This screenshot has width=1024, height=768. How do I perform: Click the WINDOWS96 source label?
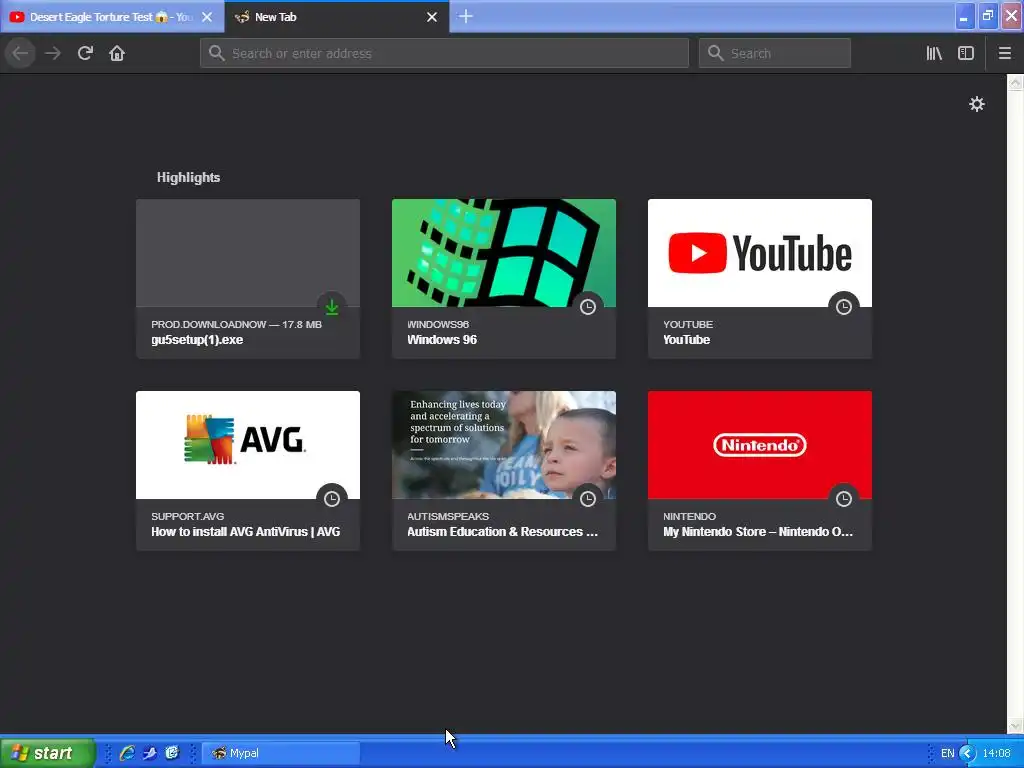[438, 324]
